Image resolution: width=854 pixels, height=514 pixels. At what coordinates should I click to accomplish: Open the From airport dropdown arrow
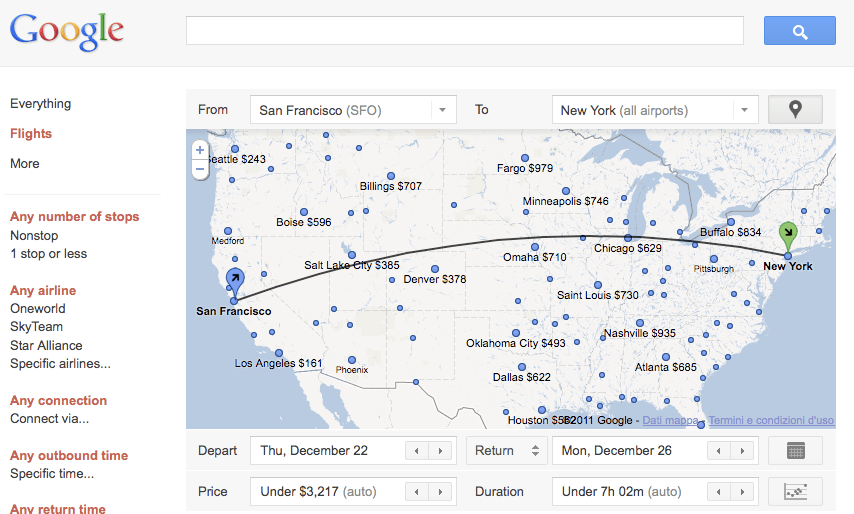(442, 110)
